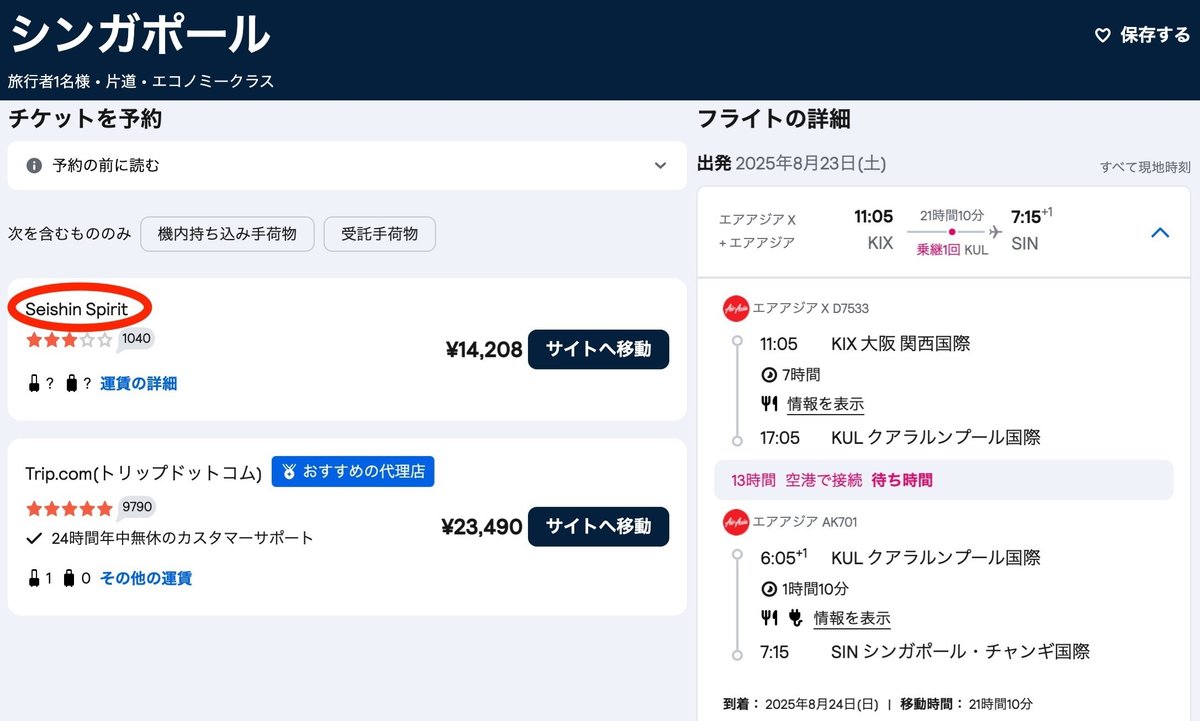Click サイトへ移動 for the Seishin Spirit fare
Image resolution: width=1200 pixels, height=721 pixels.
pos(598,350)
